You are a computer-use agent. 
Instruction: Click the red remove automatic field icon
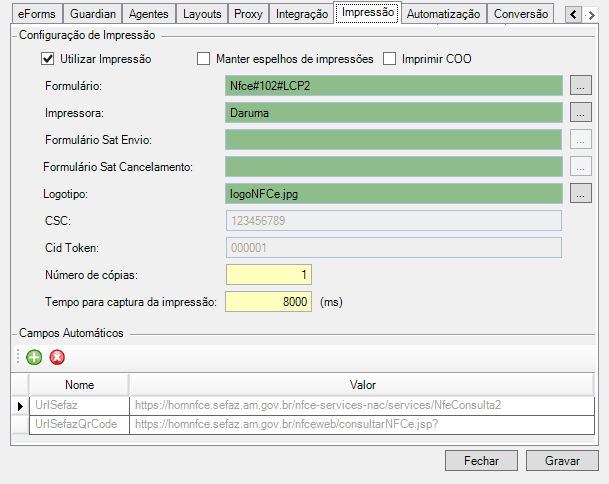[57, 357]
